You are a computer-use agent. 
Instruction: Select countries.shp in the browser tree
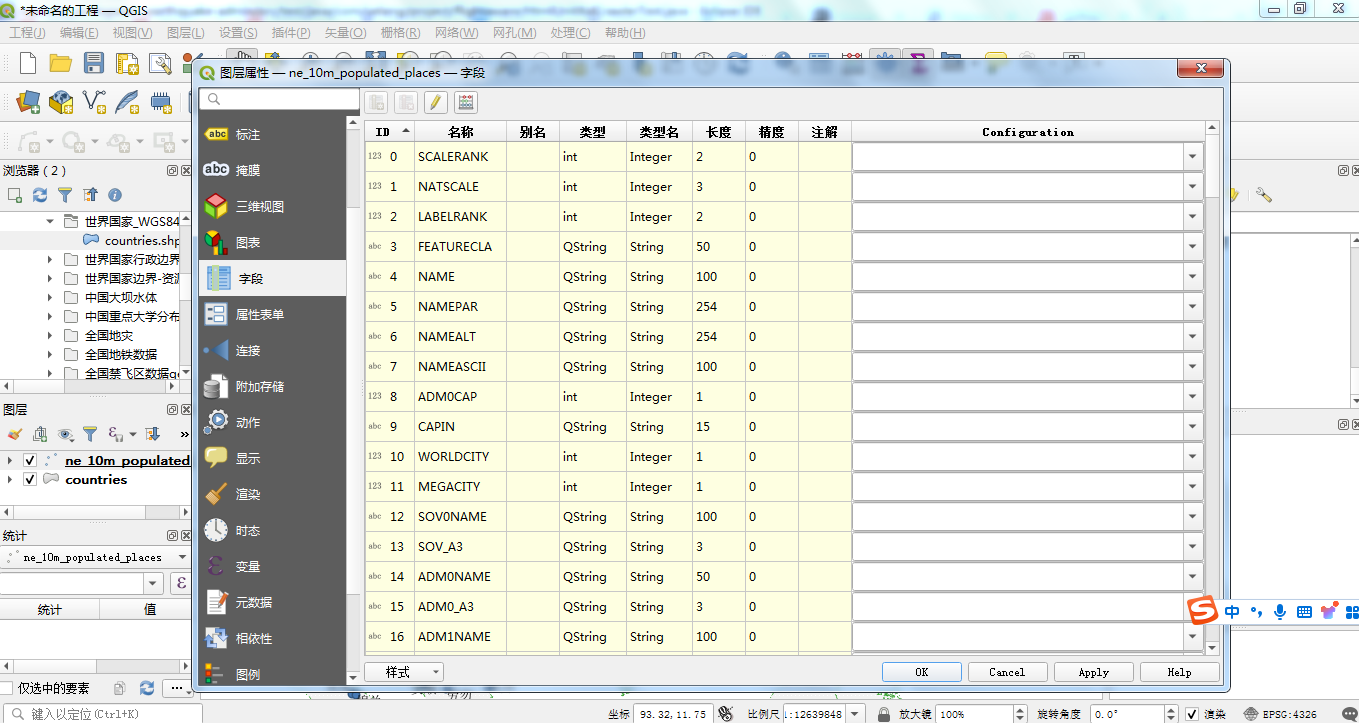142,240
